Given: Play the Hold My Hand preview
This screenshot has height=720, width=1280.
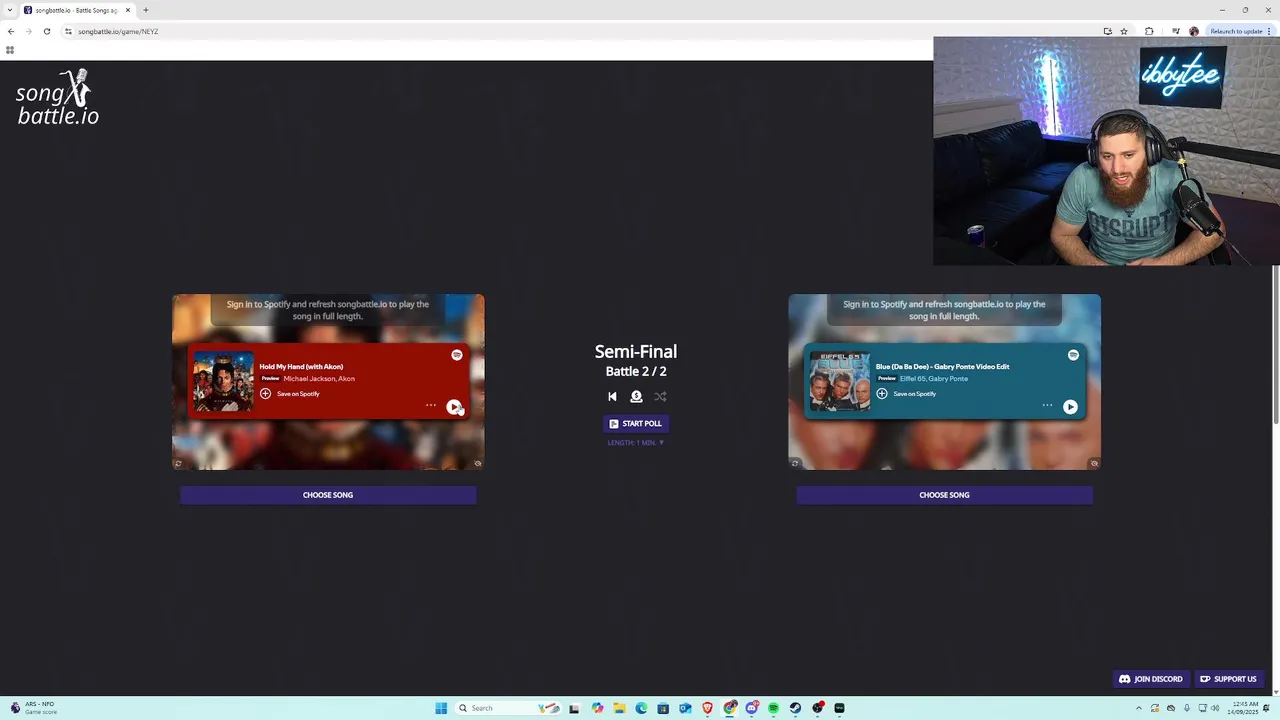Looking at the screenshot, I should pyautogui.click(x=454, y=407).
